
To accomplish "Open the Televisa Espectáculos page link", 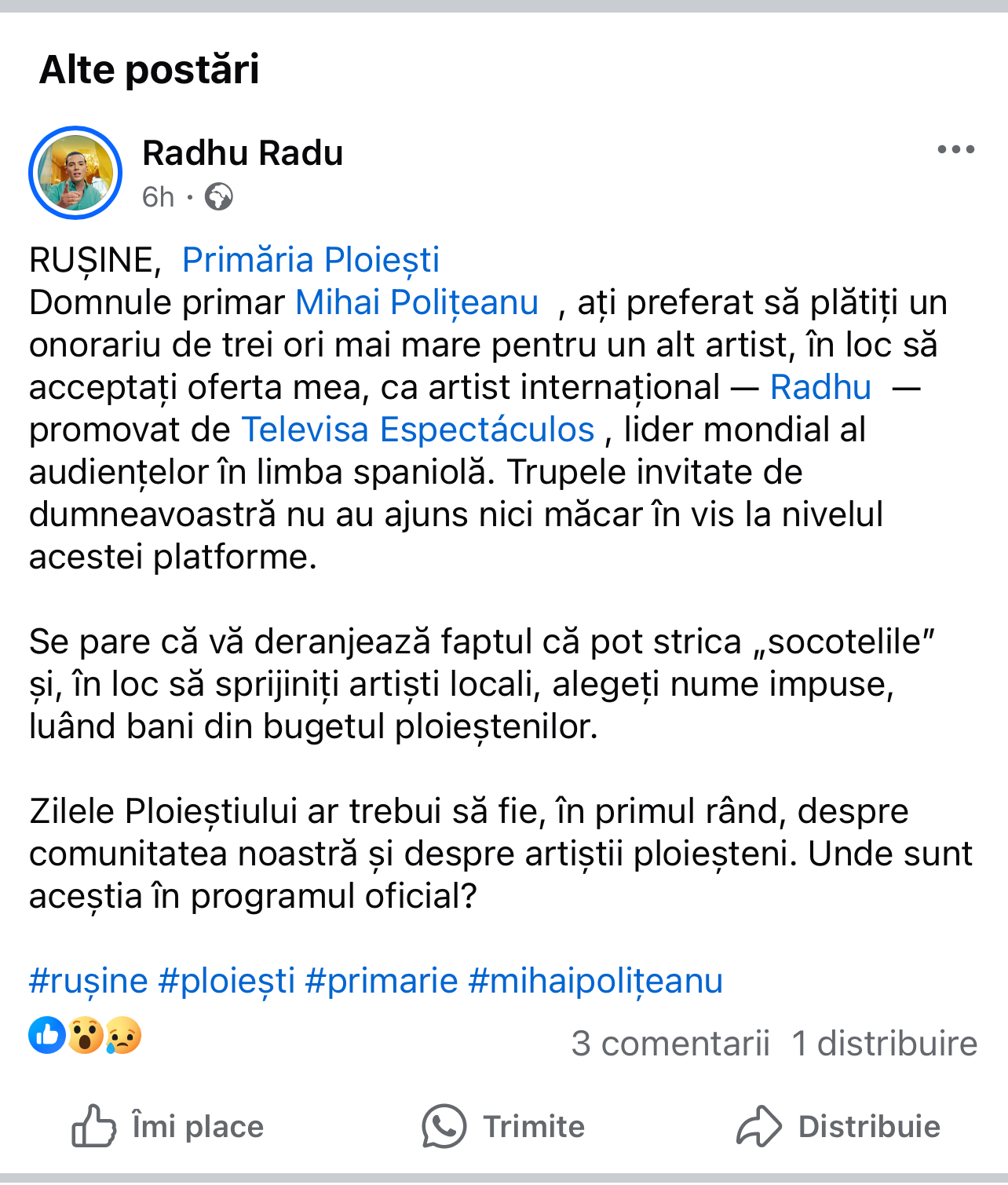I will point(418,430).
